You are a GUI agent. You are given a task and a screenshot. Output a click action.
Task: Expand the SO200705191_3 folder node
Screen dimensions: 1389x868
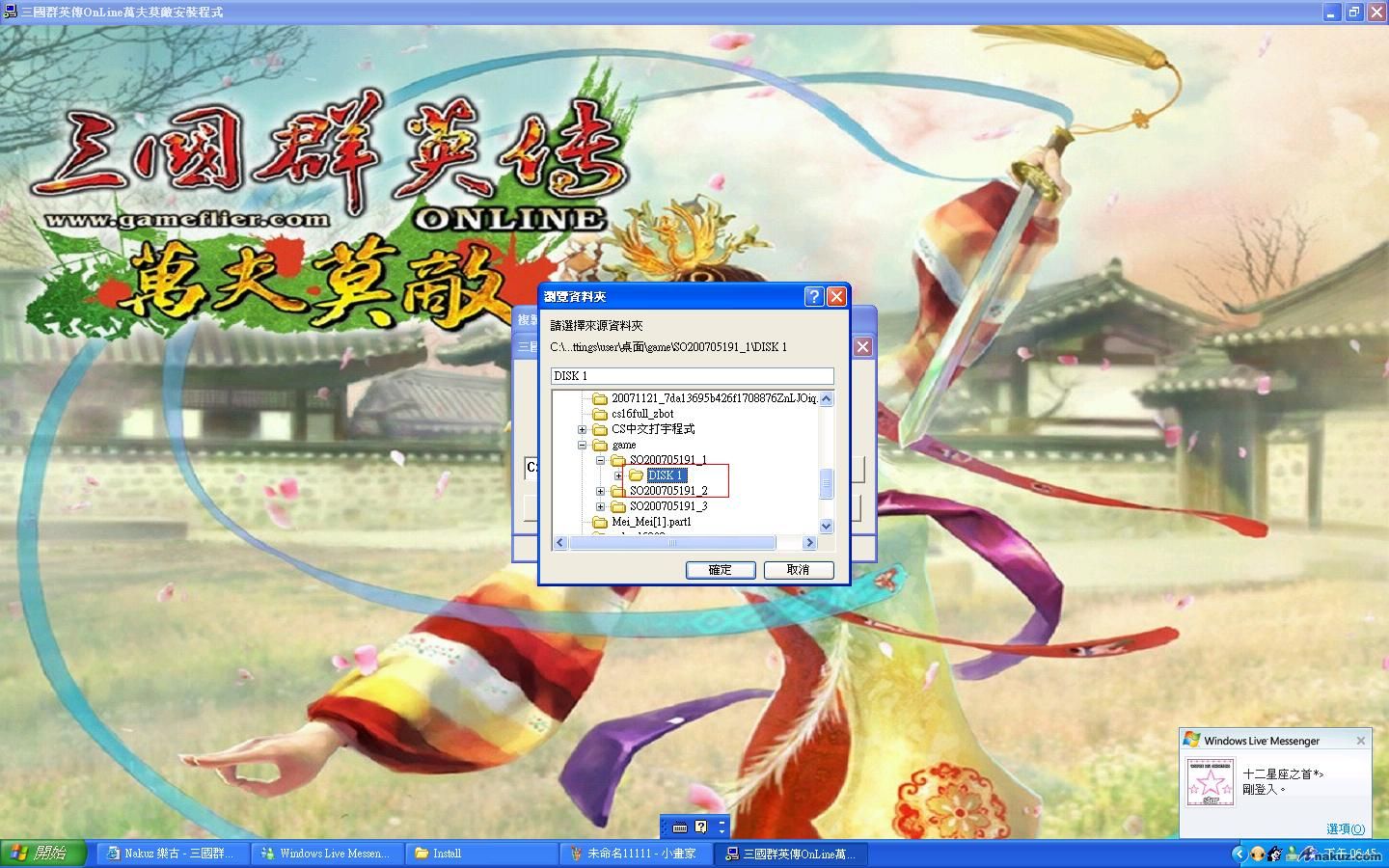pos(600,506)
